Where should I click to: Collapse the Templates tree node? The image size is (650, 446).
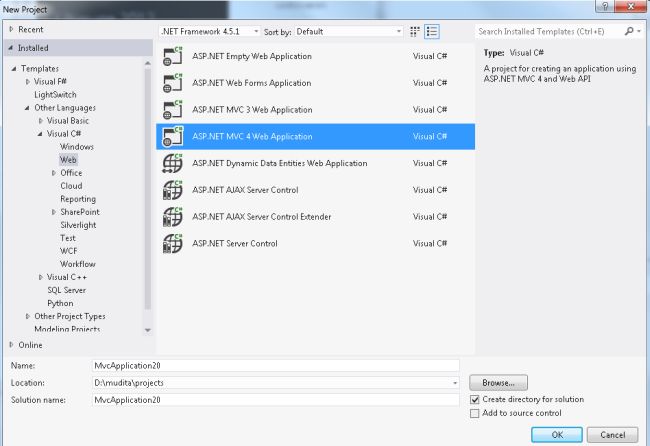14,68
